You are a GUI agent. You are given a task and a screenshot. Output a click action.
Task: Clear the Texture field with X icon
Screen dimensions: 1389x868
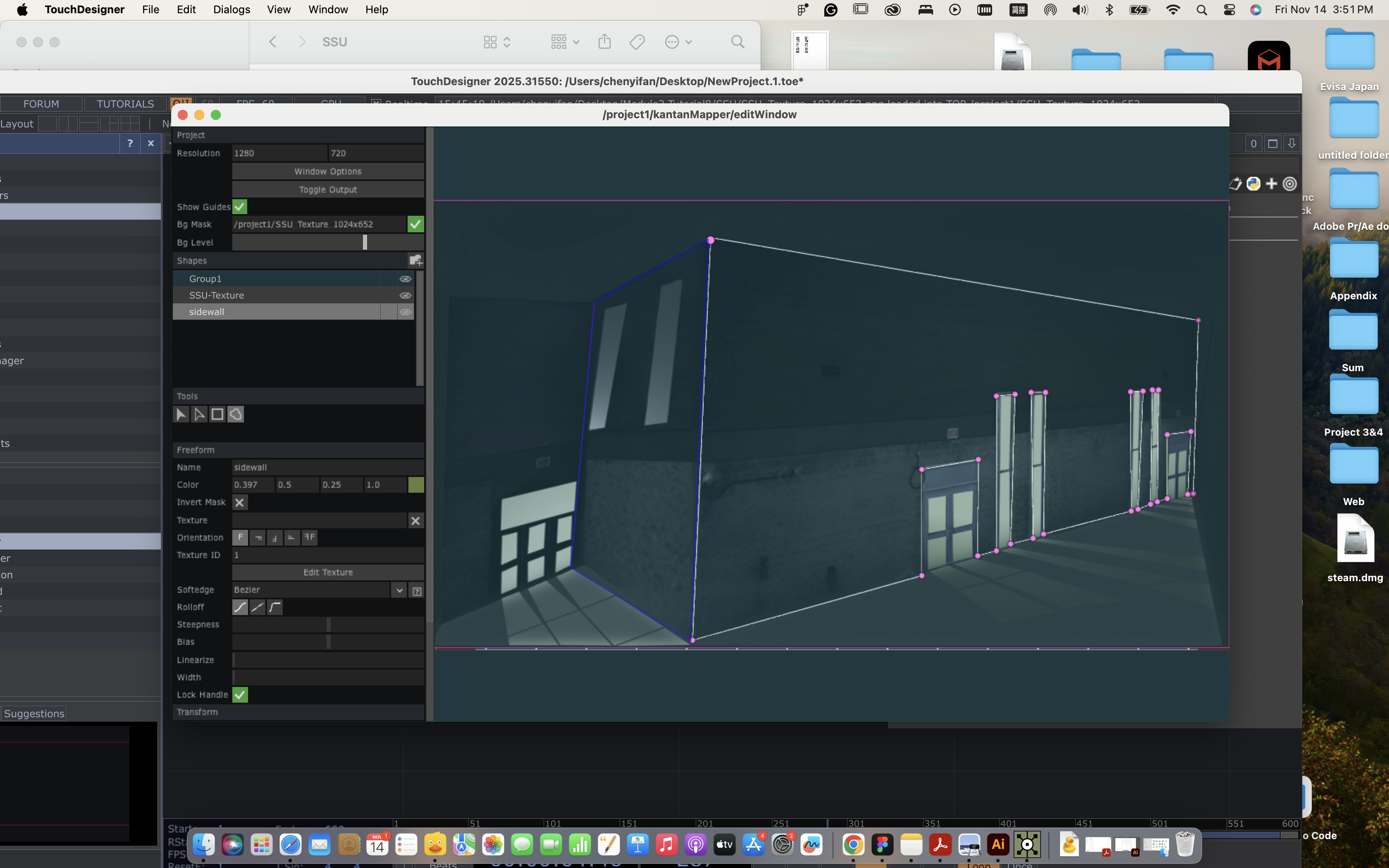click(415, 521)
